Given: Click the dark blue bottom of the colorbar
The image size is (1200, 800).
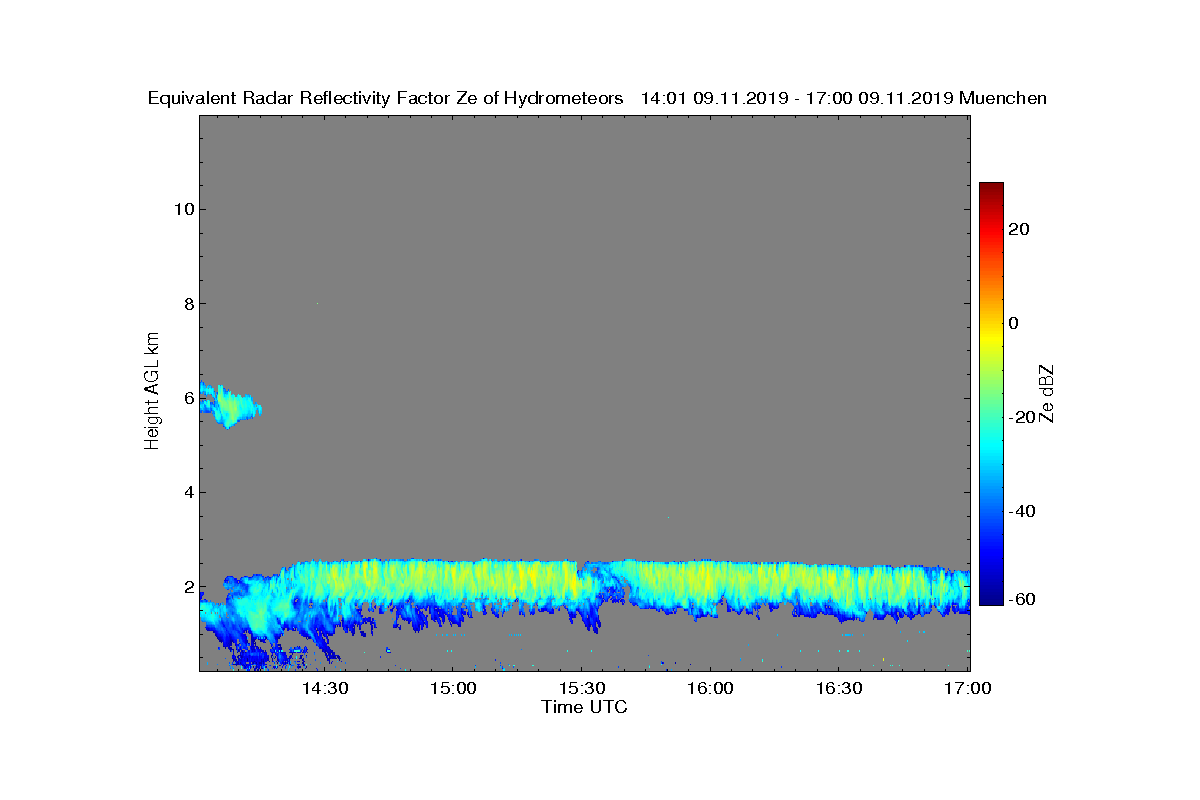Looking at the screenshot, I should click(x=991, y=597).
